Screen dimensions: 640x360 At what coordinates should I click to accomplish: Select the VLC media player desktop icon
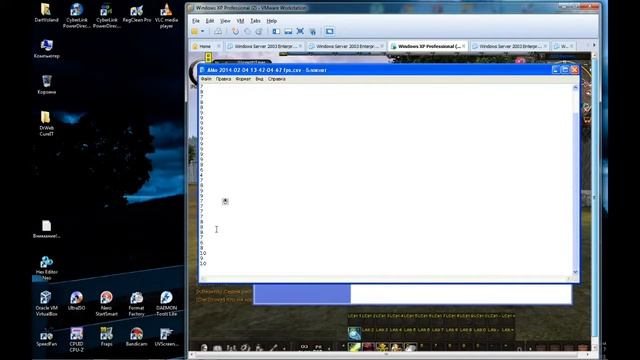[x=166, y=16]
